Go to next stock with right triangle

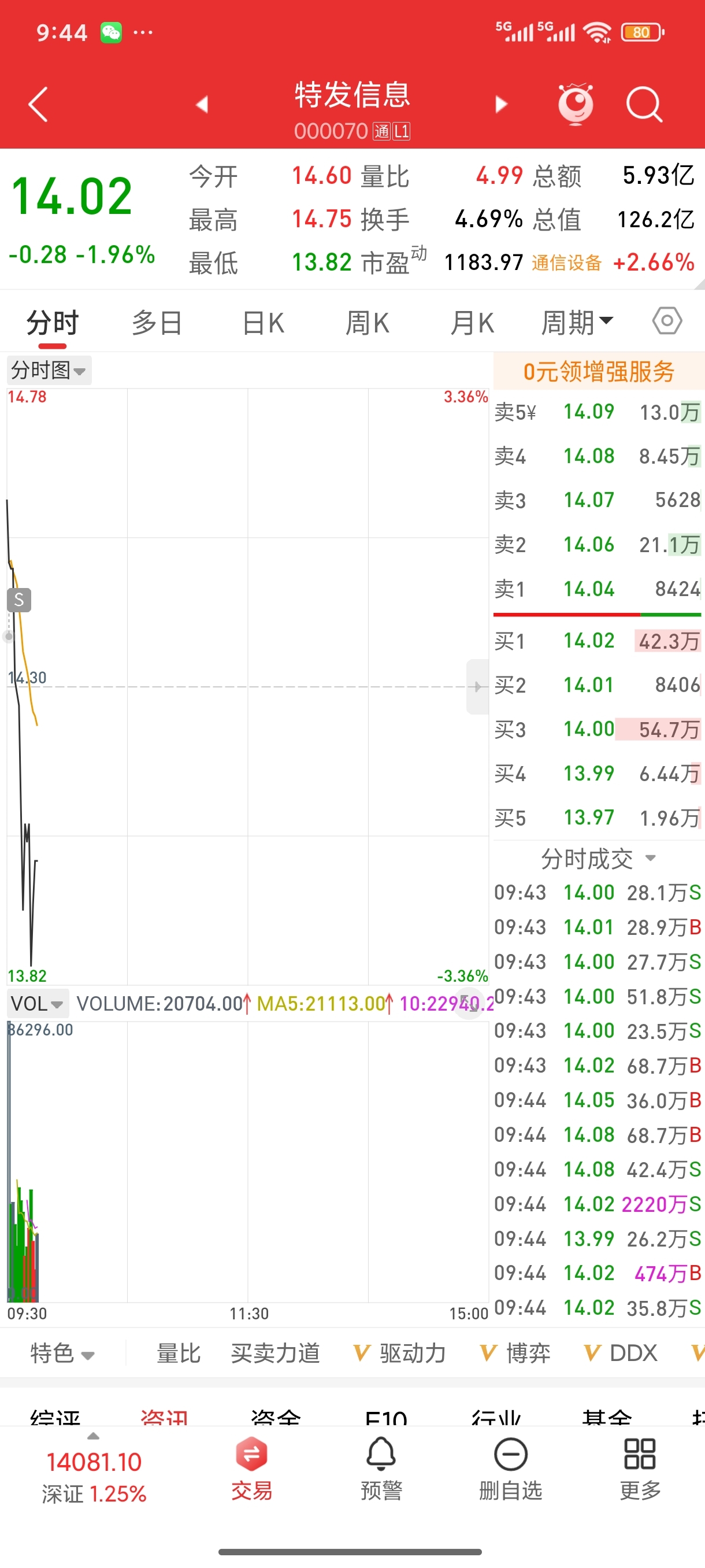(x=501, y=105)
